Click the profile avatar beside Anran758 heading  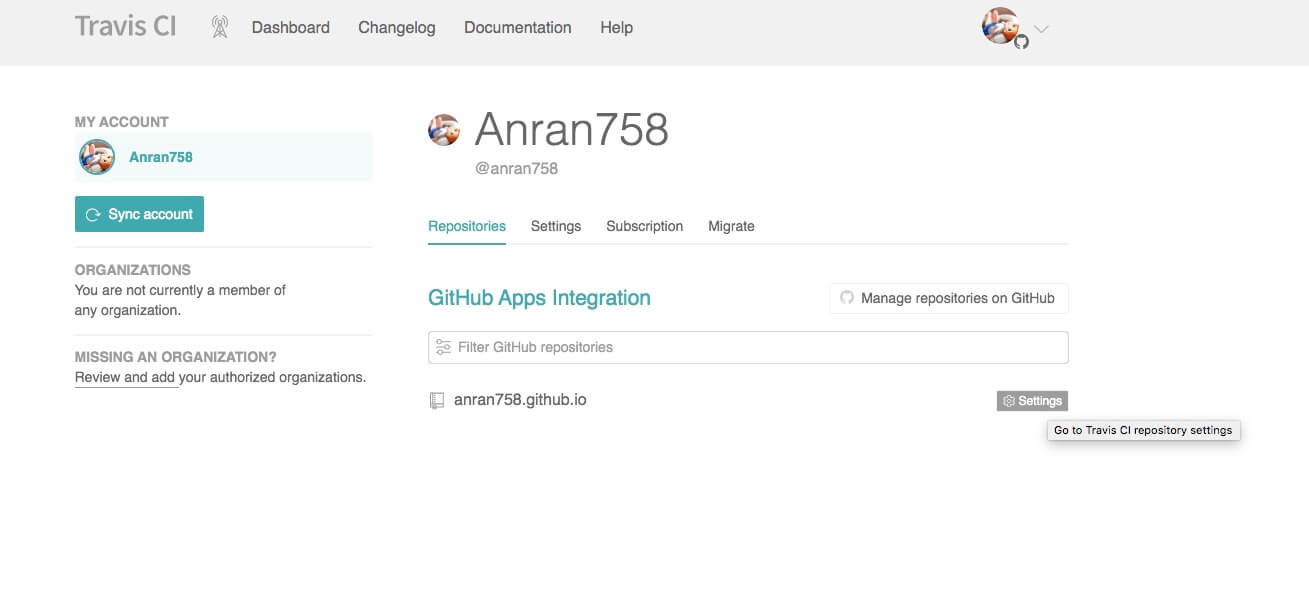(444, 130)
